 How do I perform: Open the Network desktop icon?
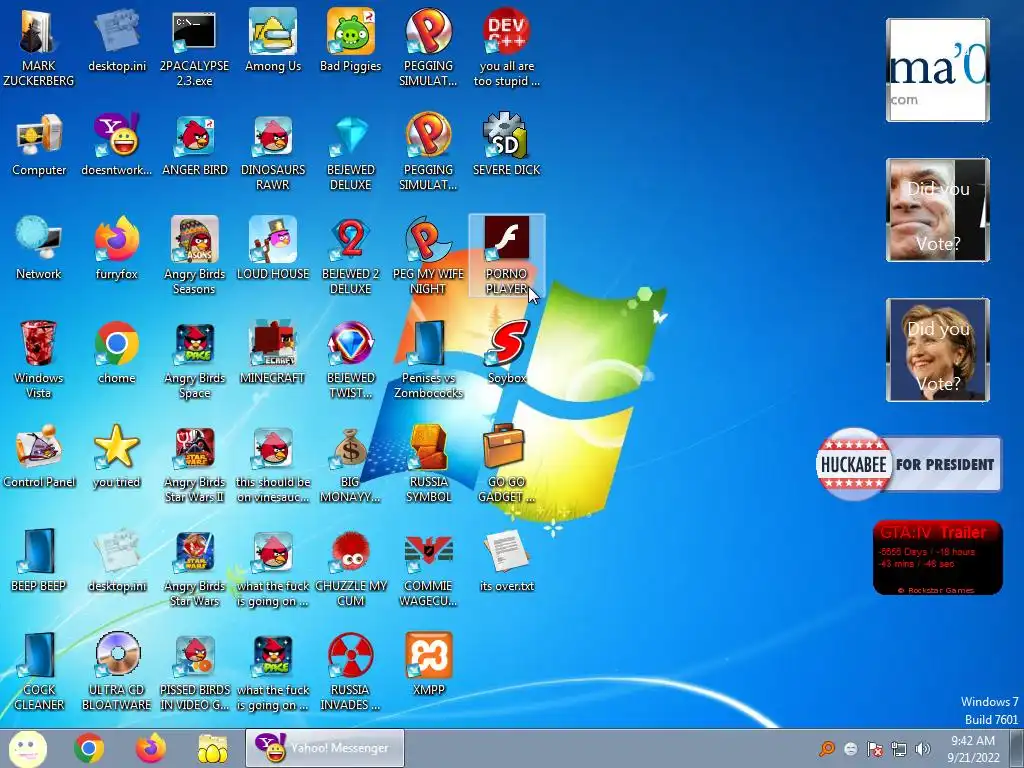point(39,248)
